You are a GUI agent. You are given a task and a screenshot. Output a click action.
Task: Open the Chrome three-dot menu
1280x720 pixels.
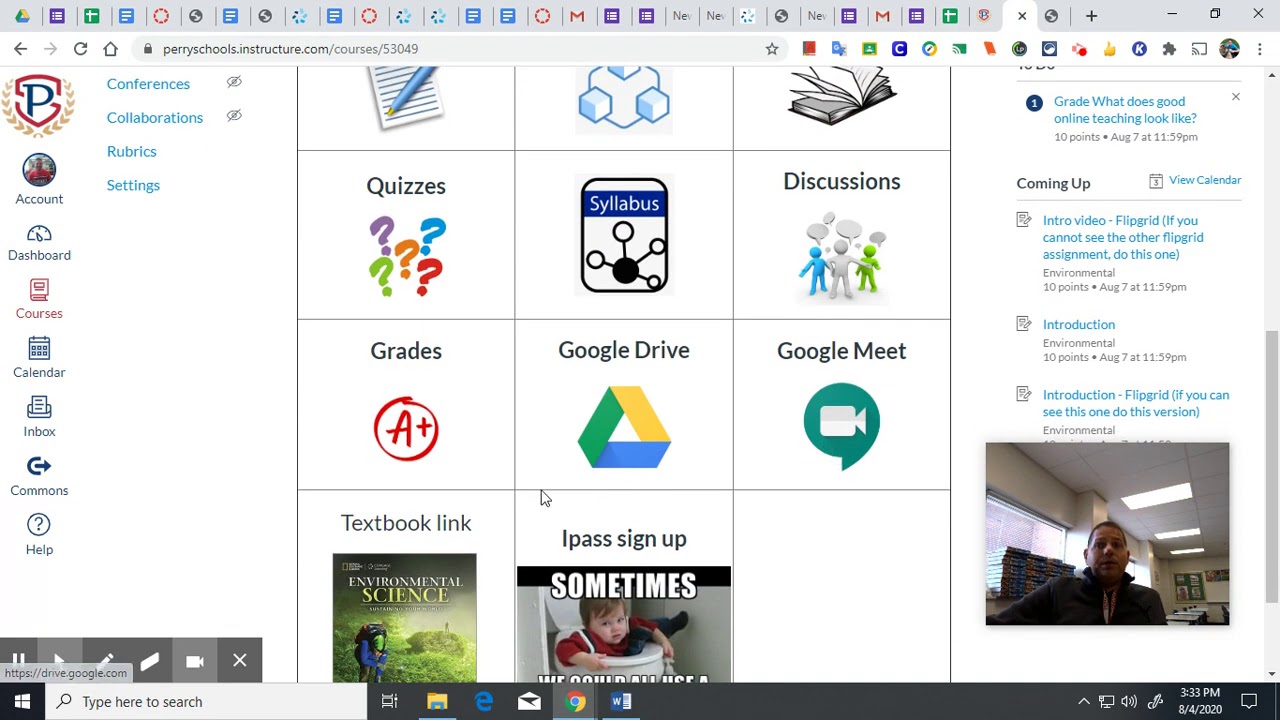pyautogui.click(x=1259, y=49)
